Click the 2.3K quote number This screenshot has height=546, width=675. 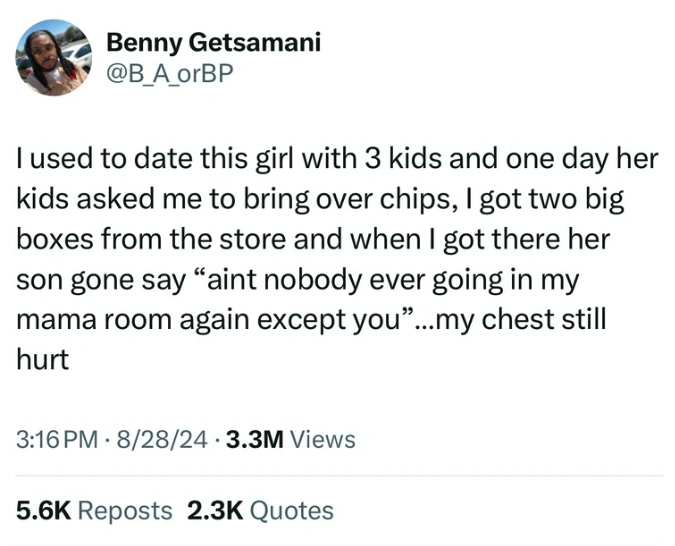[x=214, y=510]
